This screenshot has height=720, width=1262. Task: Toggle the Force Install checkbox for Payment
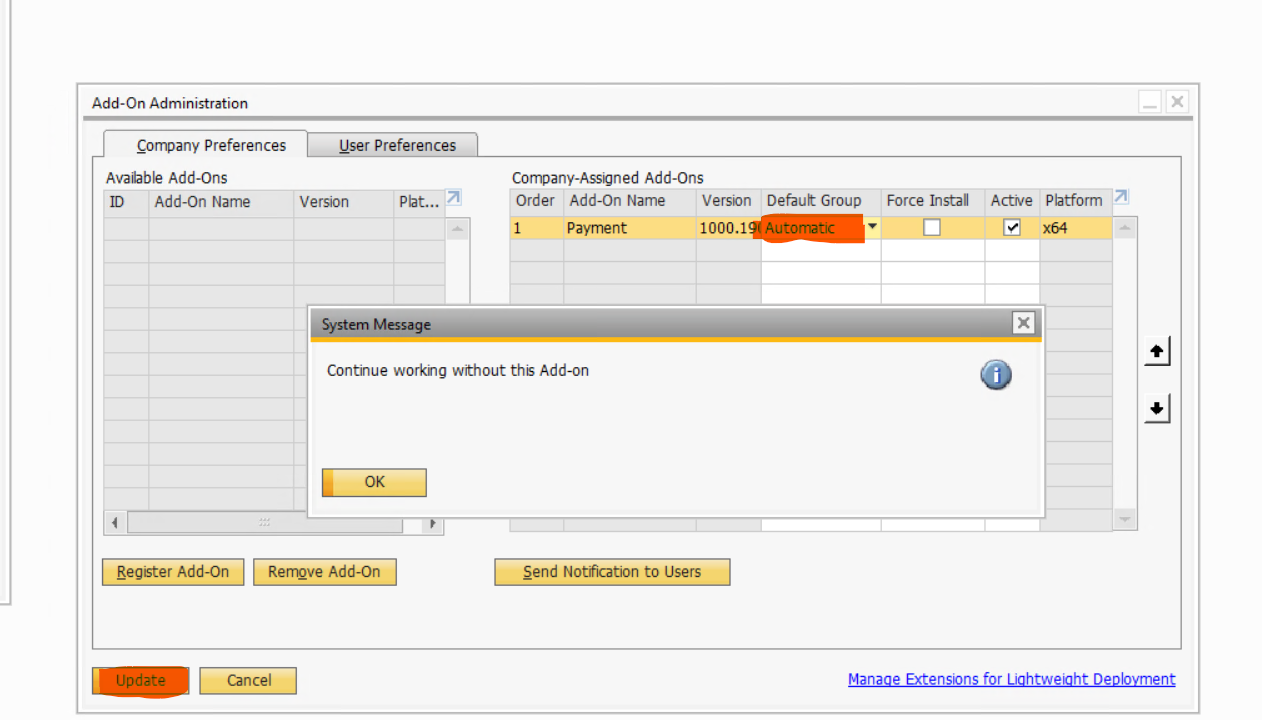pyautogui.click(x=932, y=228)
